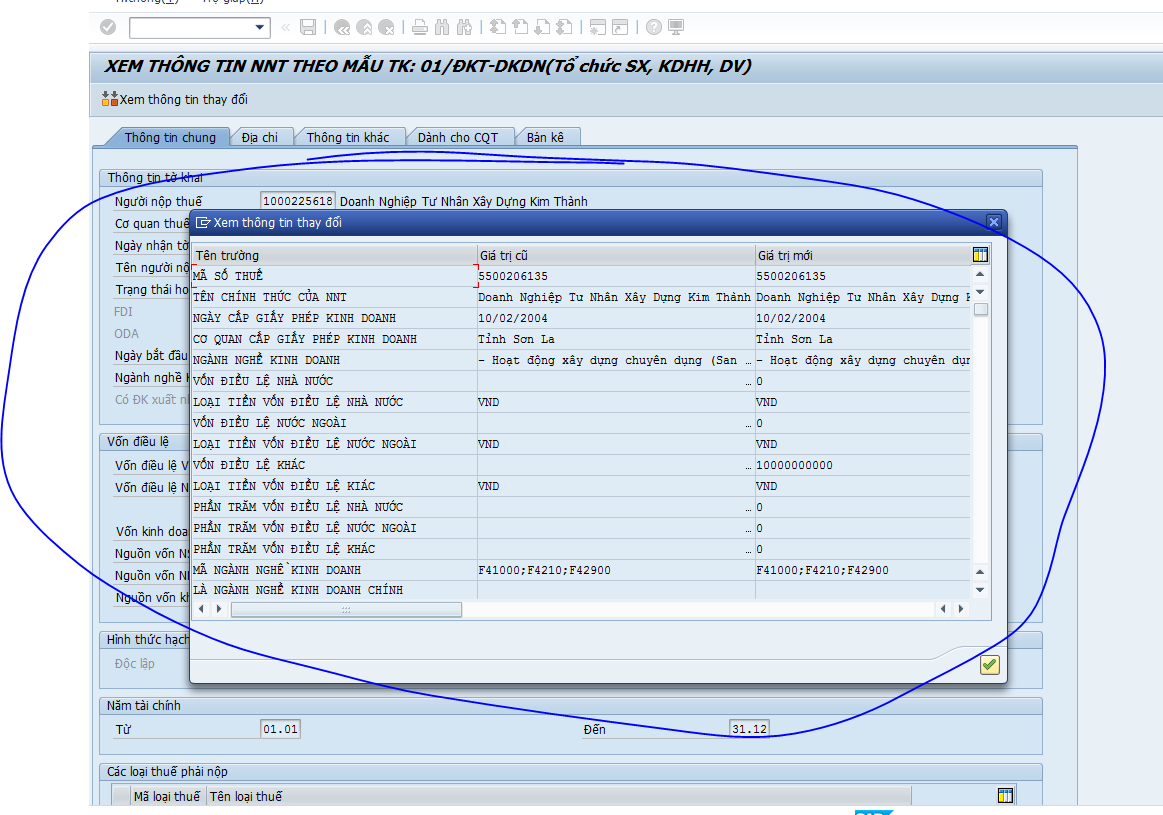The height and width of the screenshot is (815, 1163).
Task: Select 'Giá trị cũ' column header
Action: pyautogui.click(x=616, y=255)
